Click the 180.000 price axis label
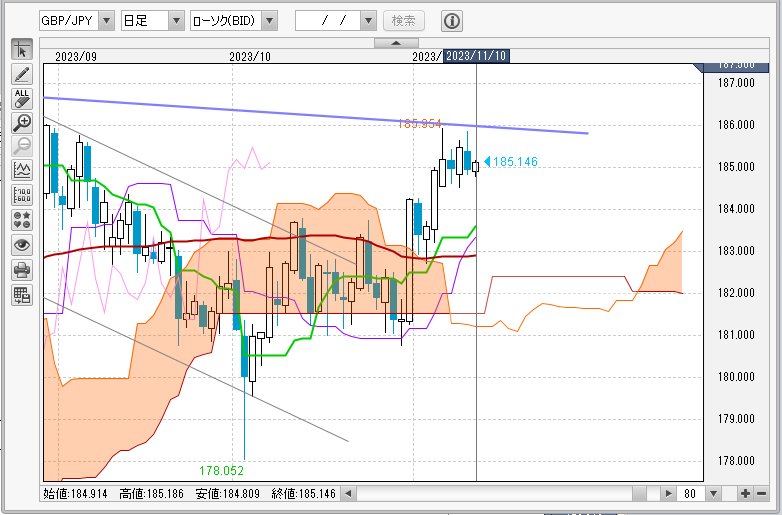 pyautogui.click(x=736, y=377)
